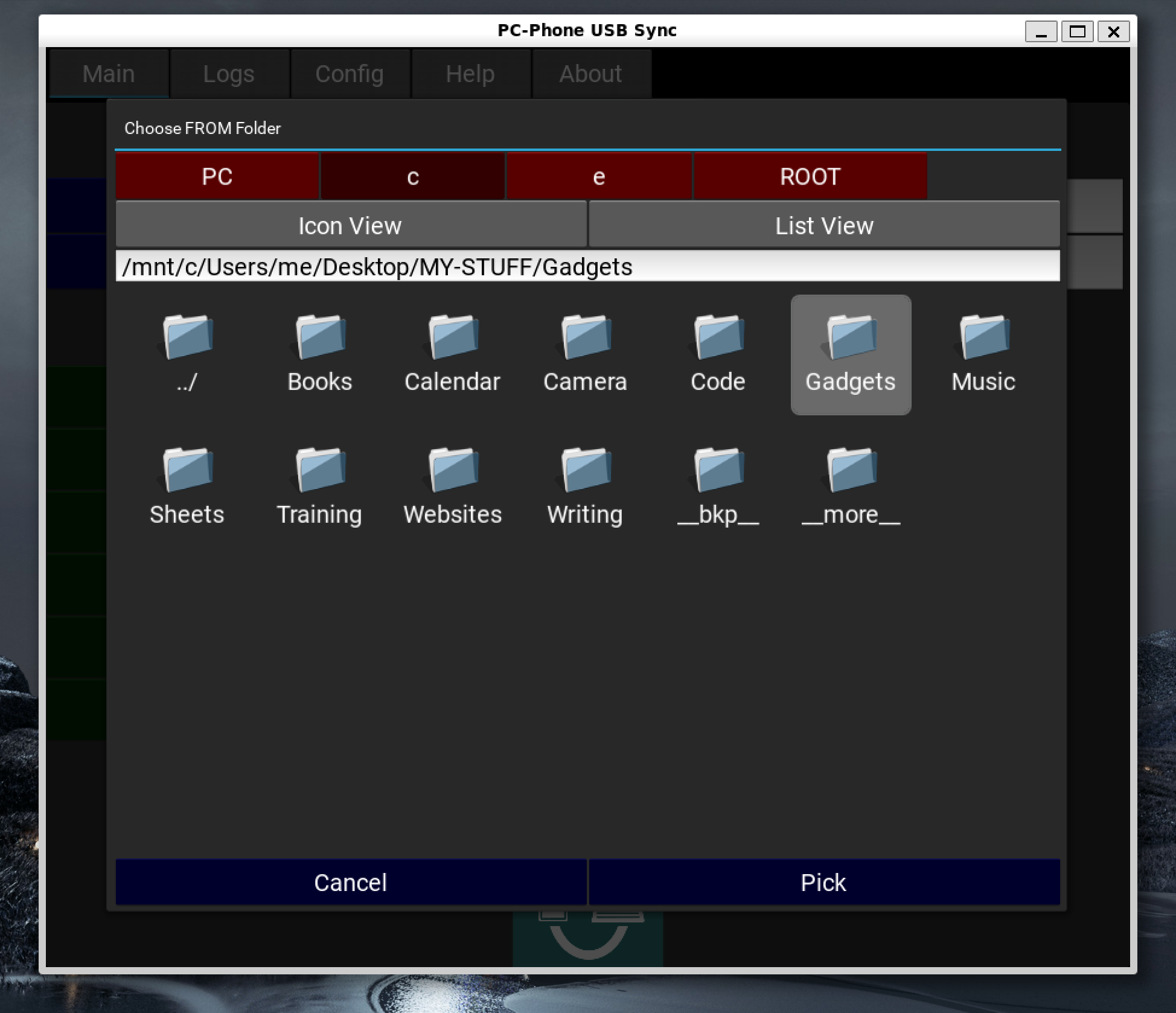
Task: Select the Training folder icon
Action: [320, 487]
